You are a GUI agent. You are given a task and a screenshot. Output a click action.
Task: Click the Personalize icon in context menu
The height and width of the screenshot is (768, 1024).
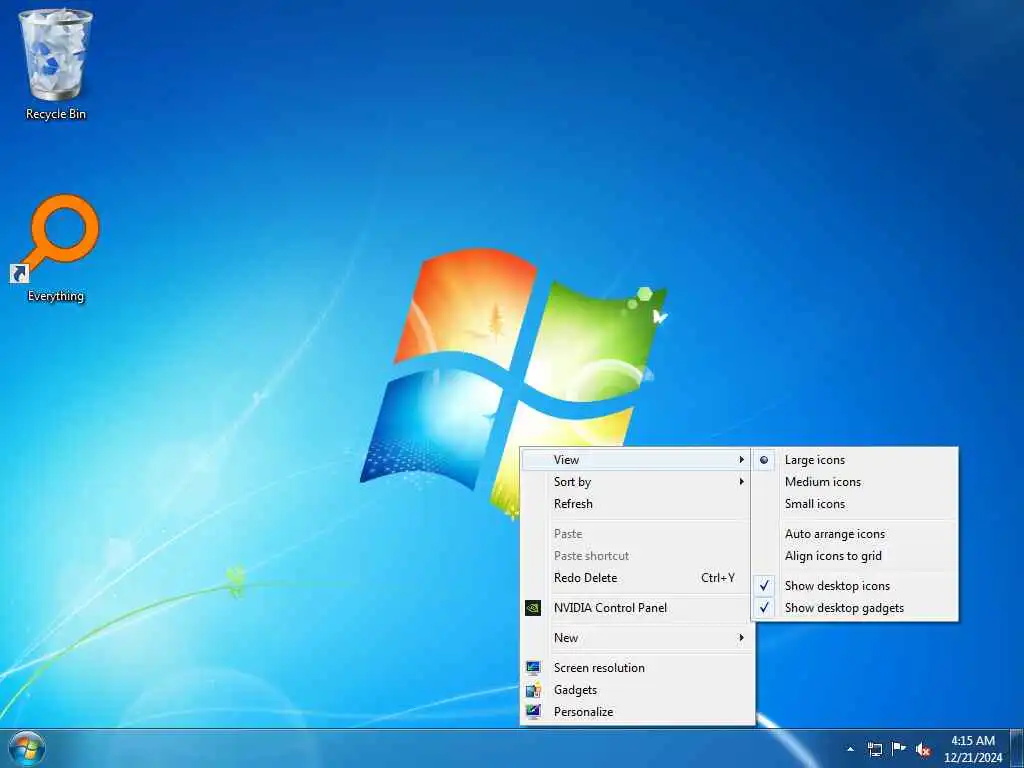pos(533,712)
